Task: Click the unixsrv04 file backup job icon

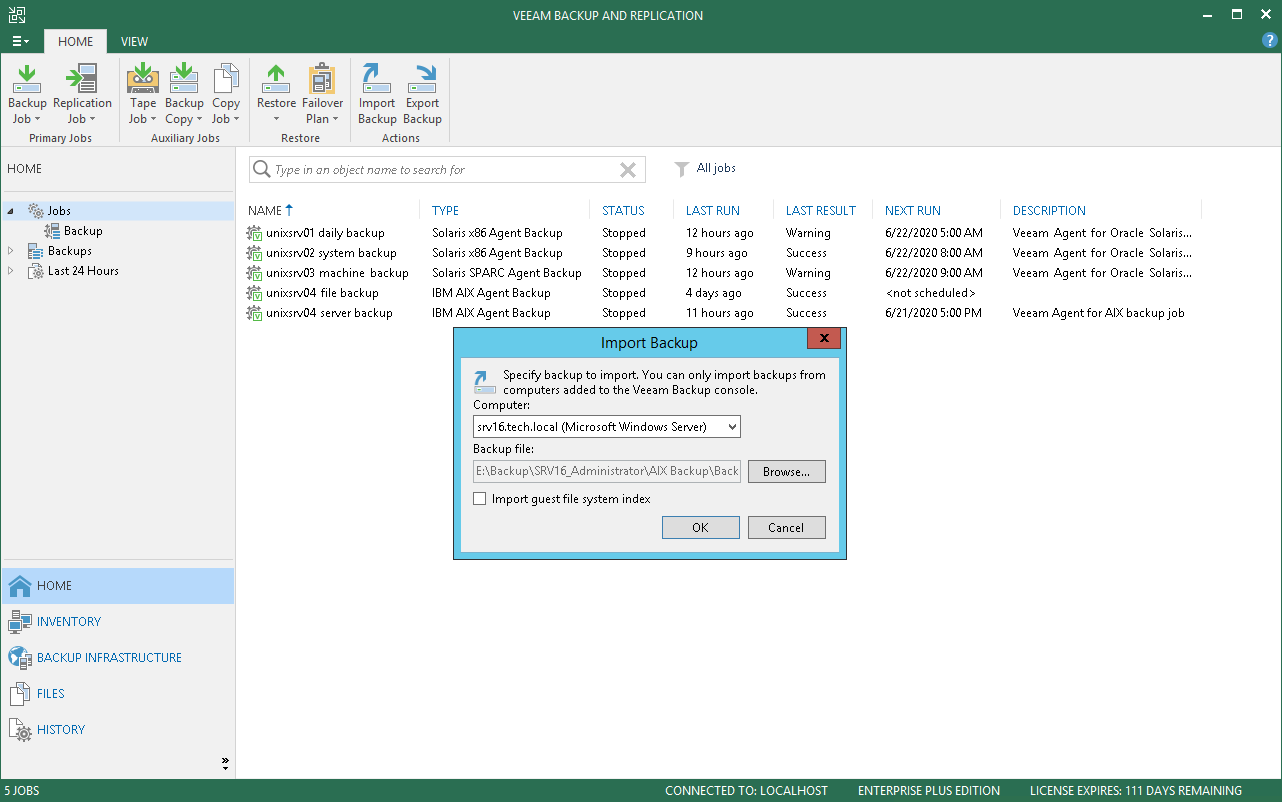Action: [x=254, y=293]
